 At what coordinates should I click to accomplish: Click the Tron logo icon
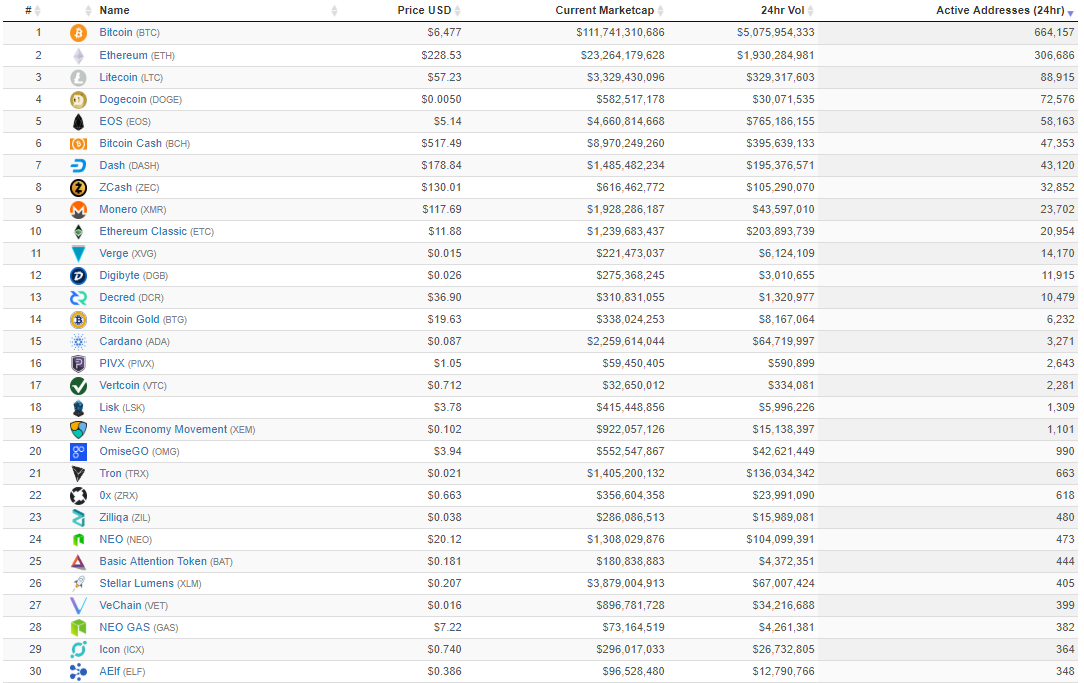click(78, 474)
